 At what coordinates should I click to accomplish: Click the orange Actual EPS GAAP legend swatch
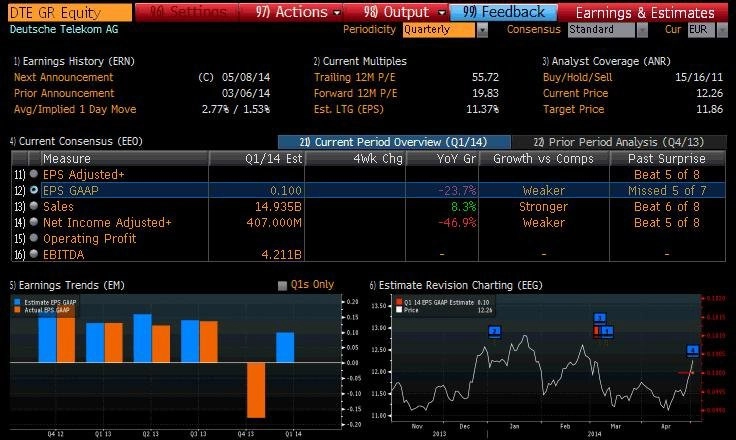17,310
